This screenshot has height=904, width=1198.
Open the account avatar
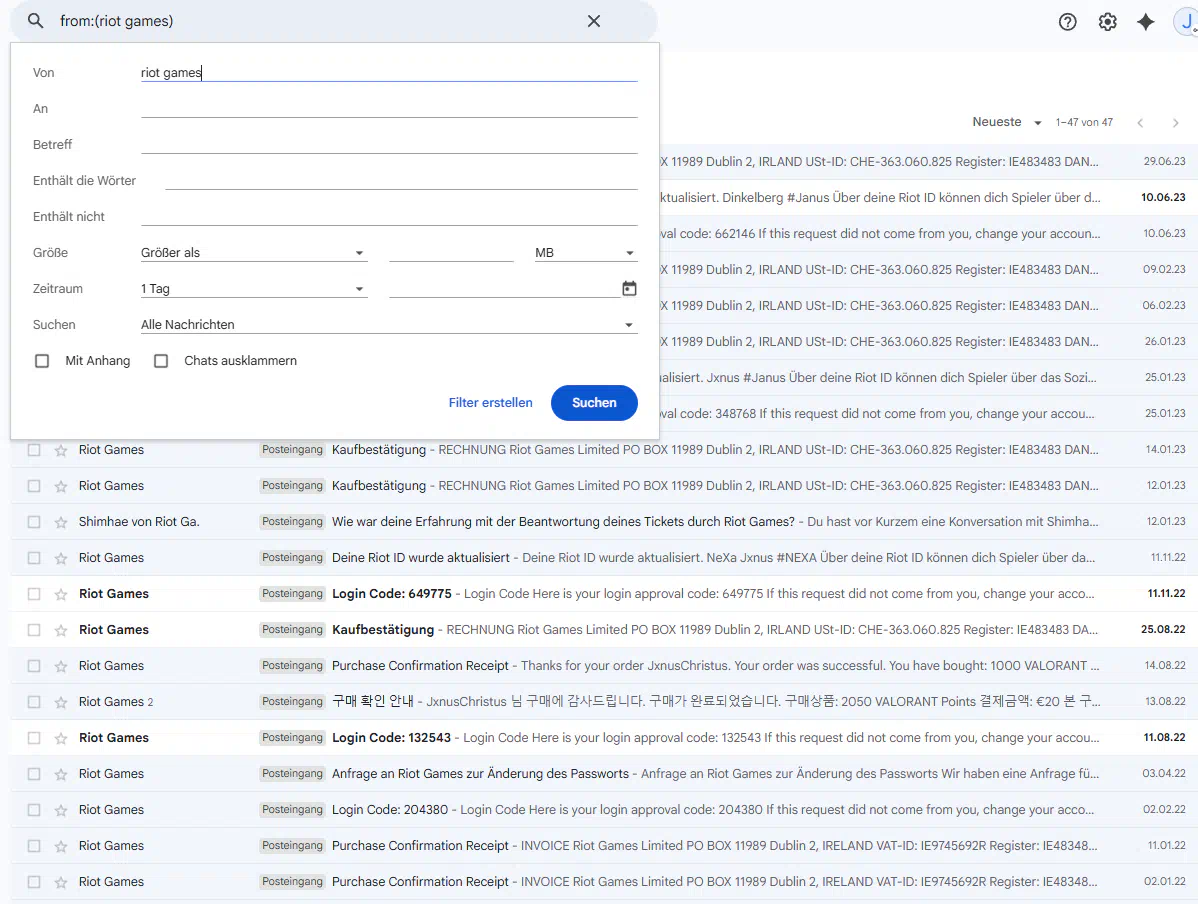point(1186,21)
